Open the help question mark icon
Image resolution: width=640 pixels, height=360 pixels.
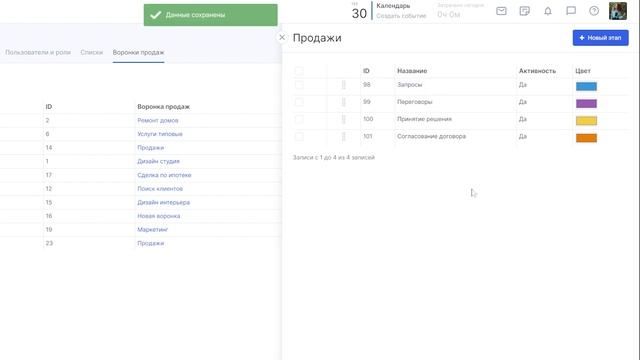point(594,11)
